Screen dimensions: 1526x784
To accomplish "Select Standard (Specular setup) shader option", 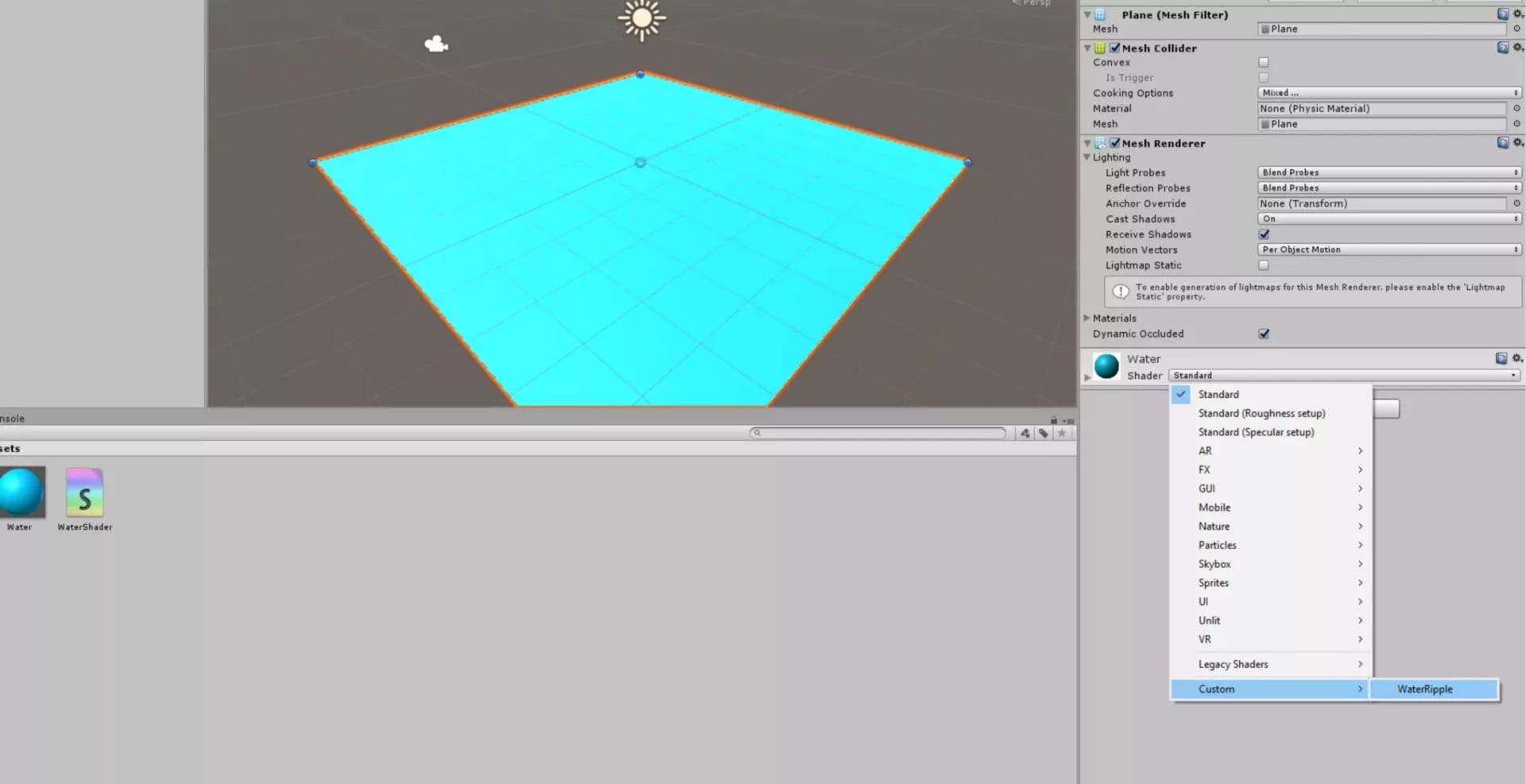I will click(x=1255, y=431).
